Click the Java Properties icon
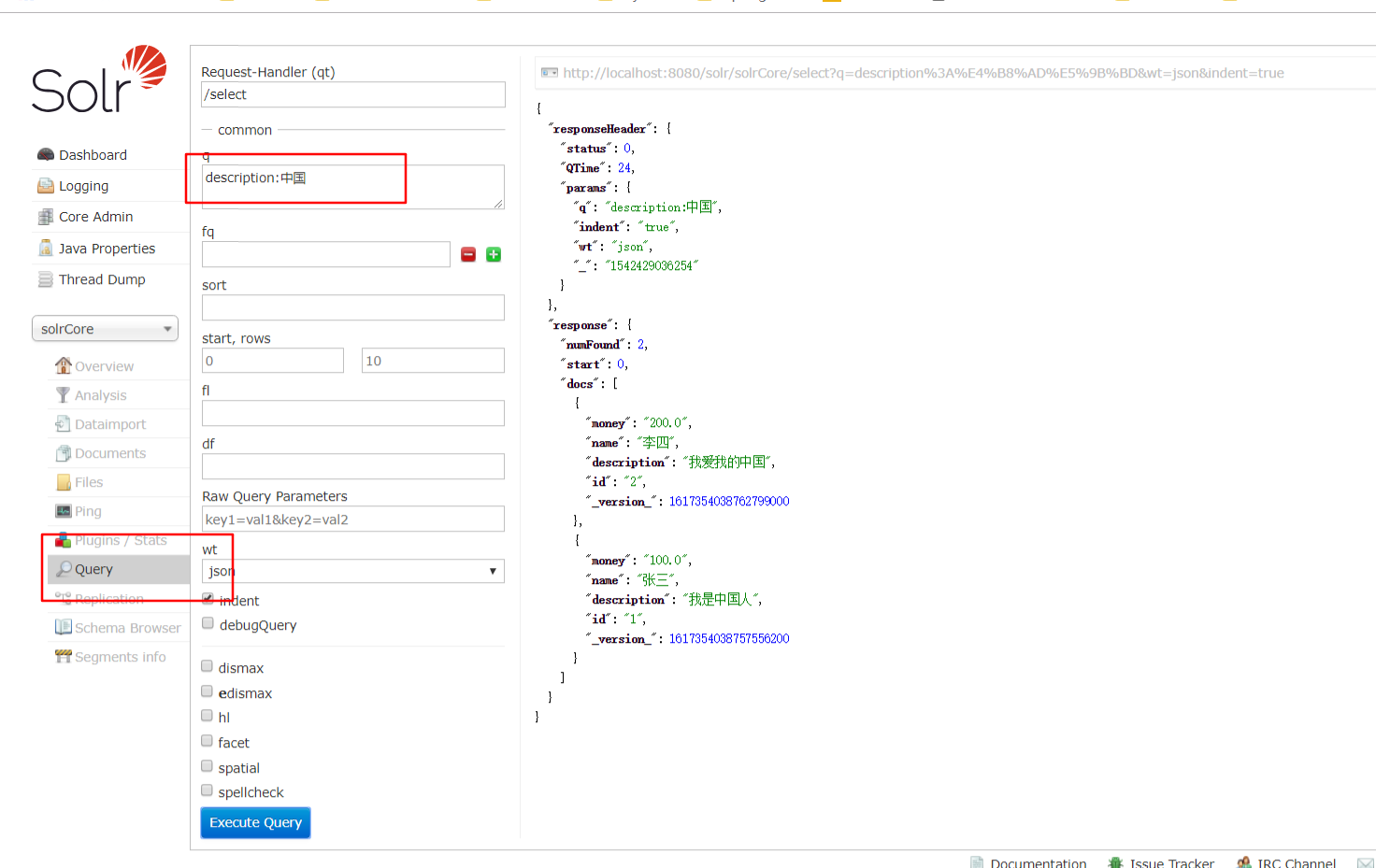The height and width of the screenshot is (868, 1376). point(45,248)
